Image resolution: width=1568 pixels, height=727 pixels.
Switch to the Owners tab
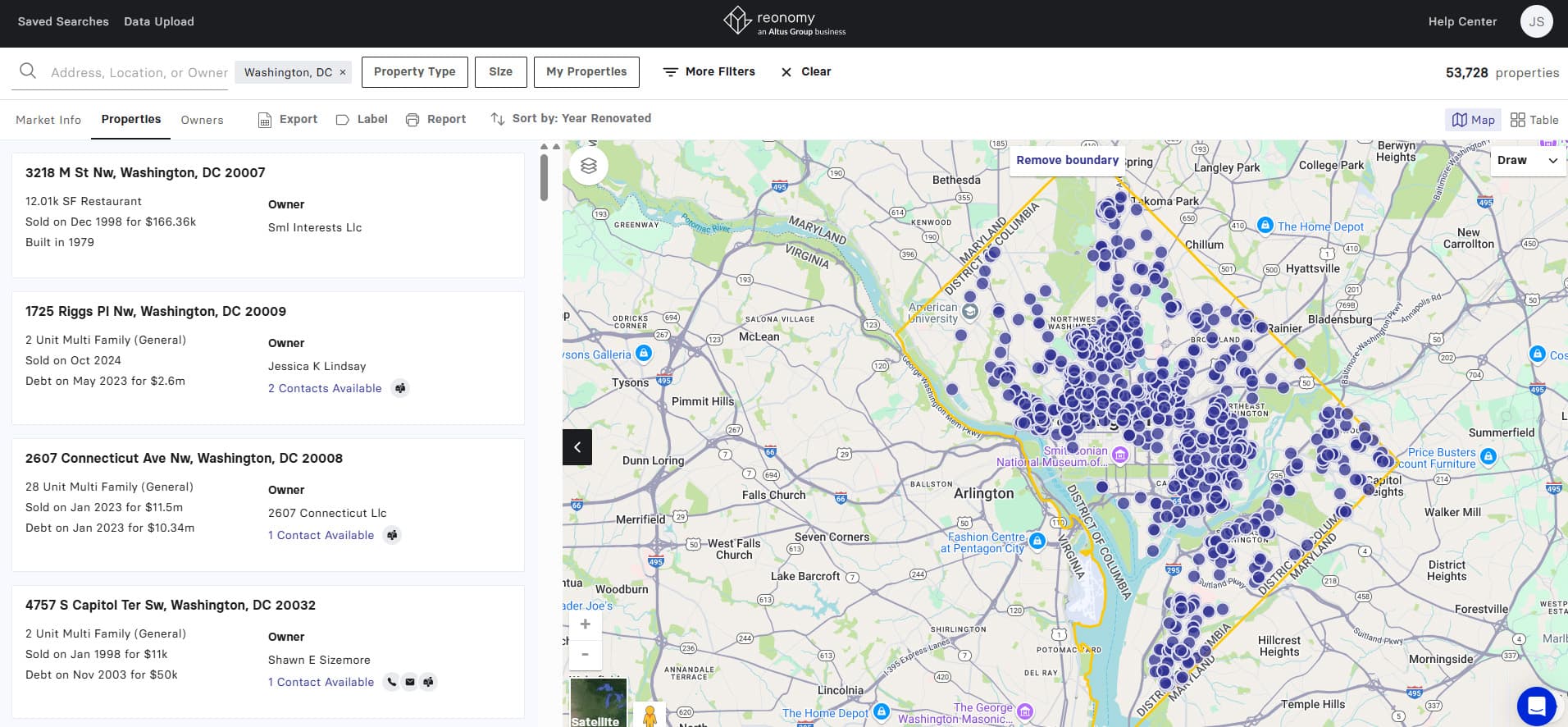202,120
